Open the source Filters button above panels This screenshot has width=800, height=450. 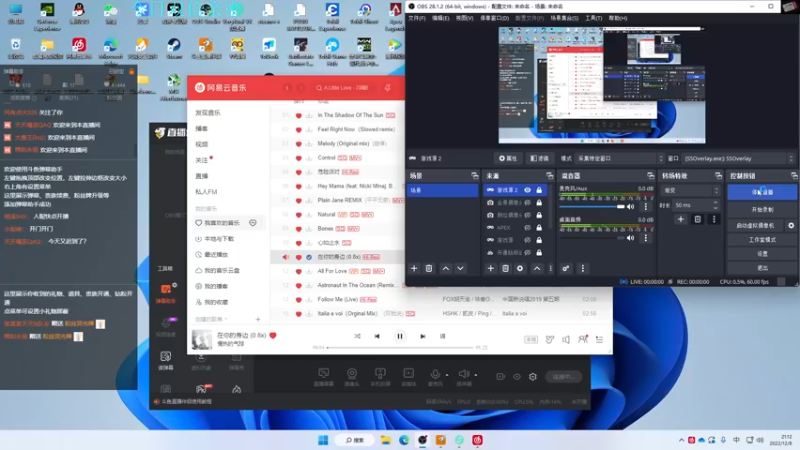[539, 159]
